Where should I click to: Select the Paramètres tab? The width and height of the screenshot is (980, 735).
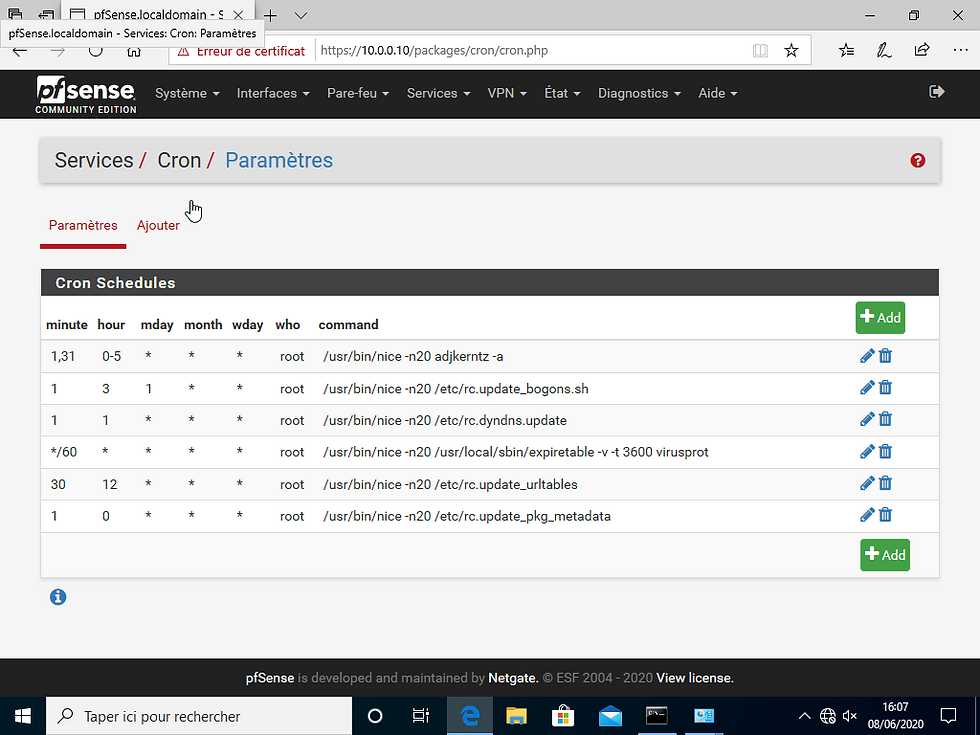coord(83,226)
